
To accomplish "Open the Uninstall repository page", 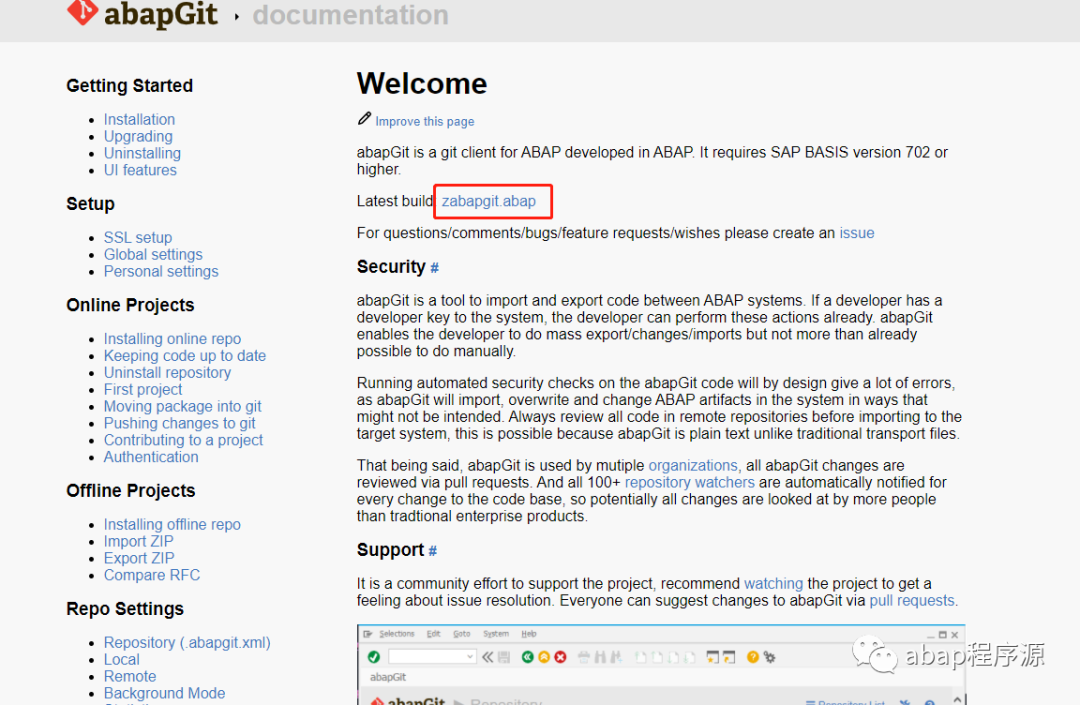I will click(167, 372).
